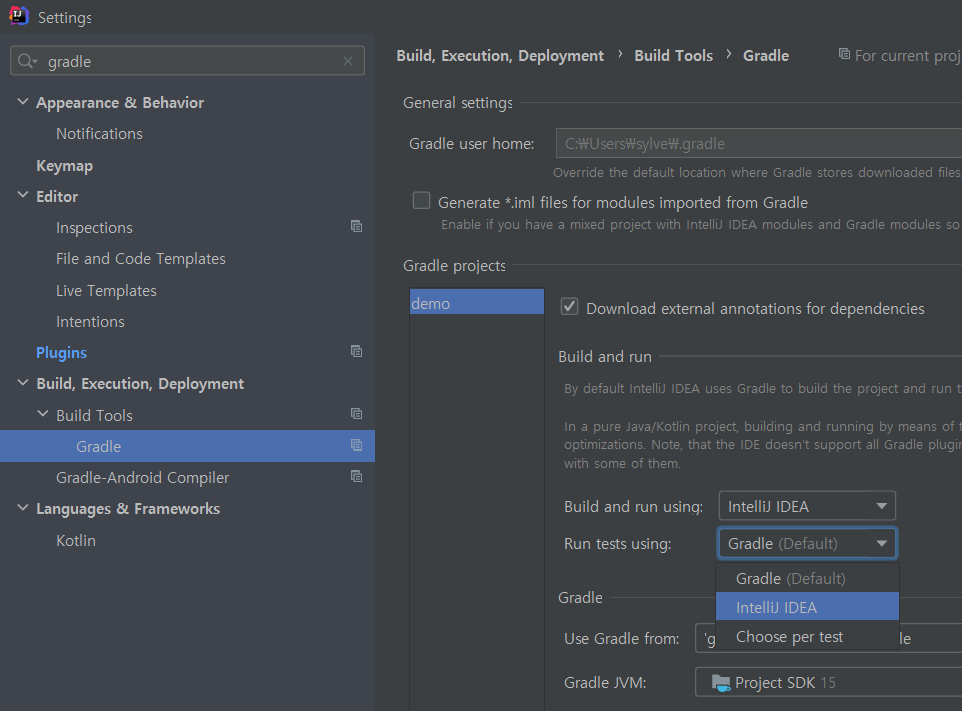Close the Run tests using dropdown
This screenshot has width=962, height=711.
coord(807,544)
